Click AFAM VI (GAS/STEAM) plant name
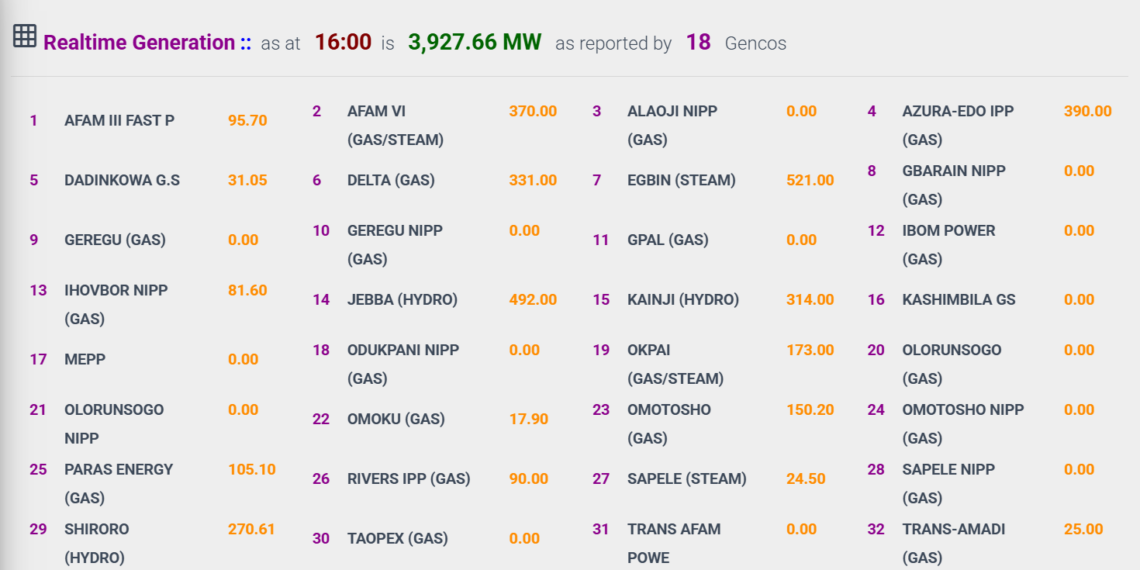This screenshot has height=570, width=1140. [x=396, y=126]
